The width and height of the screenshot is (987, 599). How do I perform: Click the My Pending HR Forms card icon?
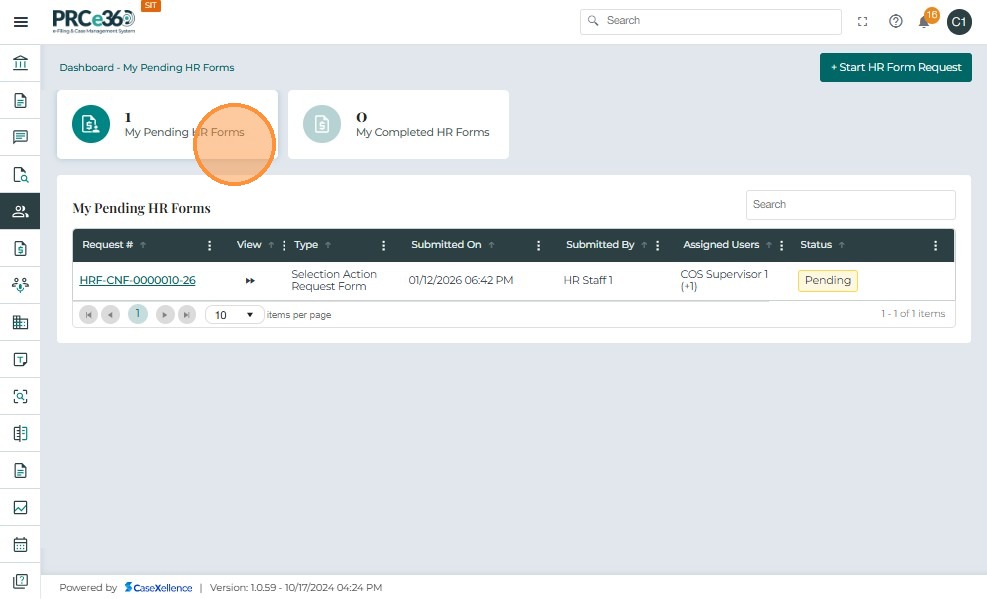[x=91, y=124]
